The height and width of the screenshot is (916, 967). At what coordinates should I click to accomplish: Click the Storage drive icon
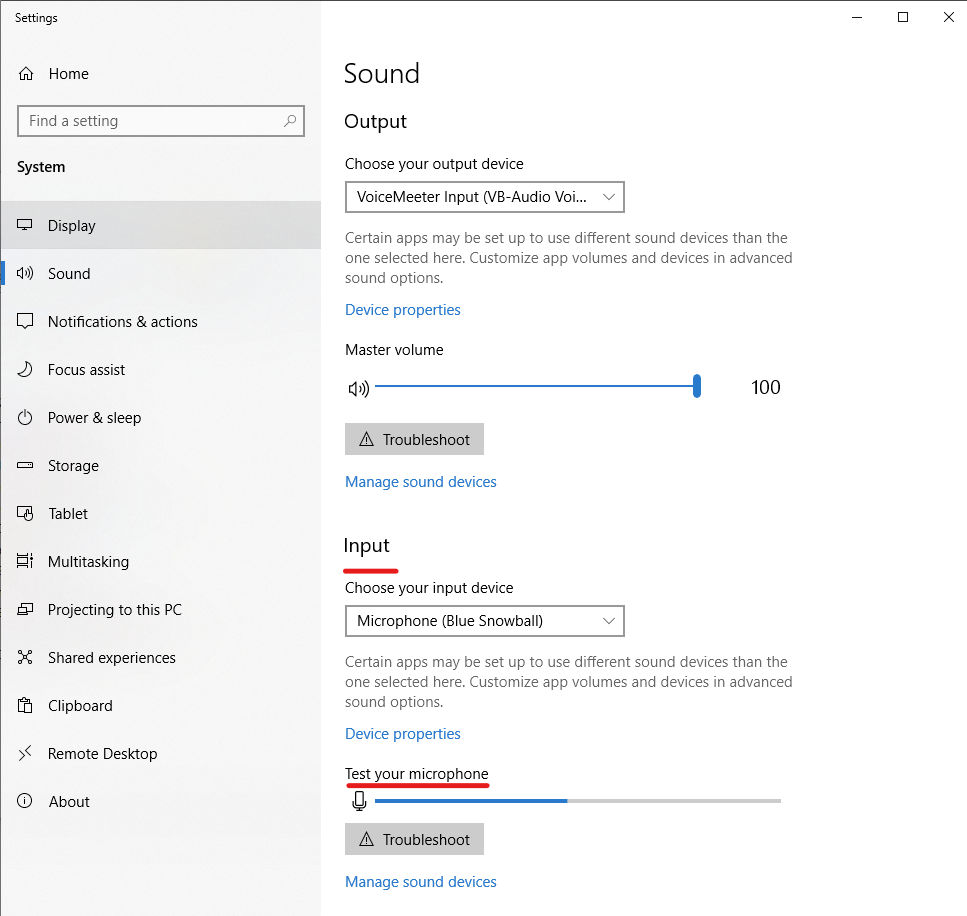tap(25, 465)
